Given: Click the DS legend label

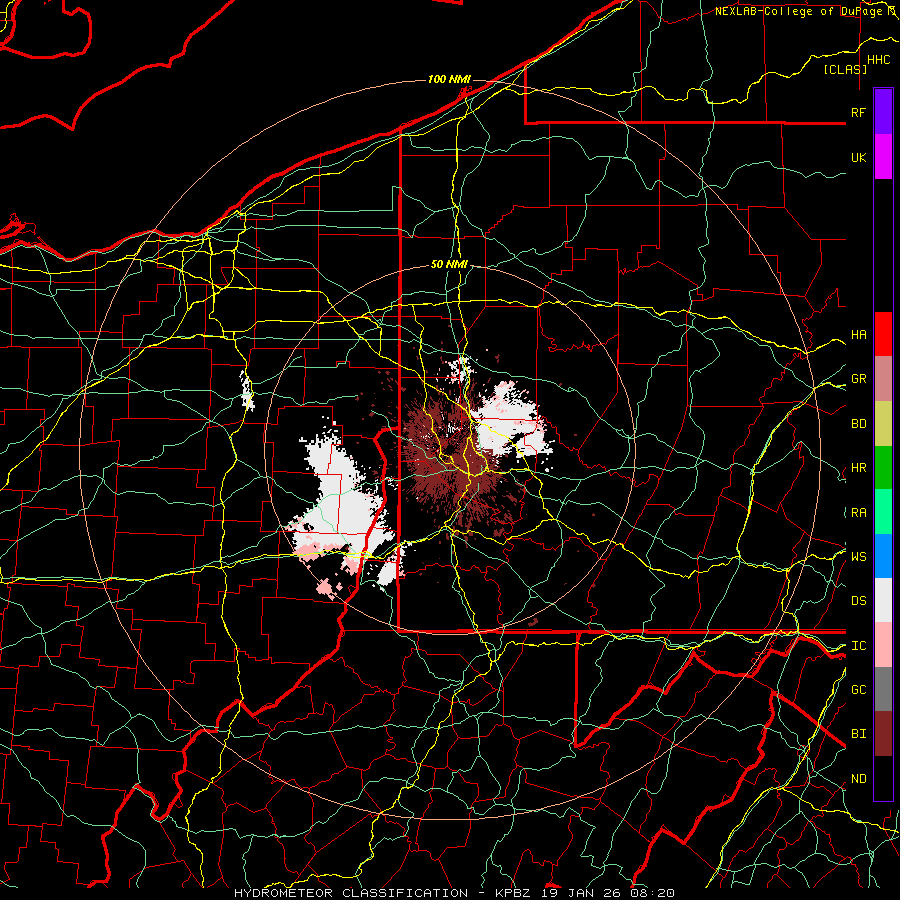Looking at the screenshot, I should click(858, 601).
